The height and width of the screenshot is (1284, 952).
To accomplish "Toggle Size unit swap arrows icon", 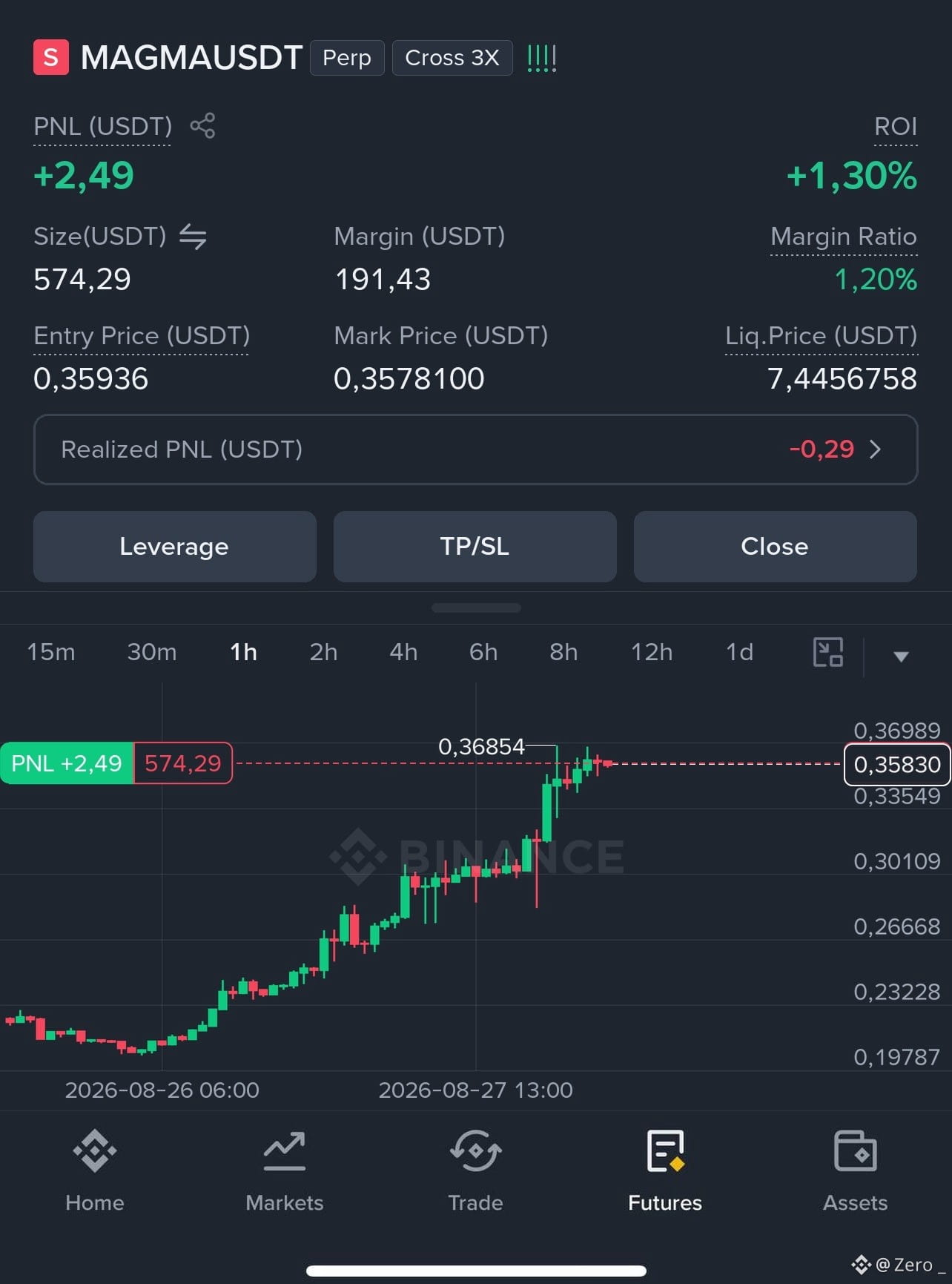I will click(x=193, y=237).
